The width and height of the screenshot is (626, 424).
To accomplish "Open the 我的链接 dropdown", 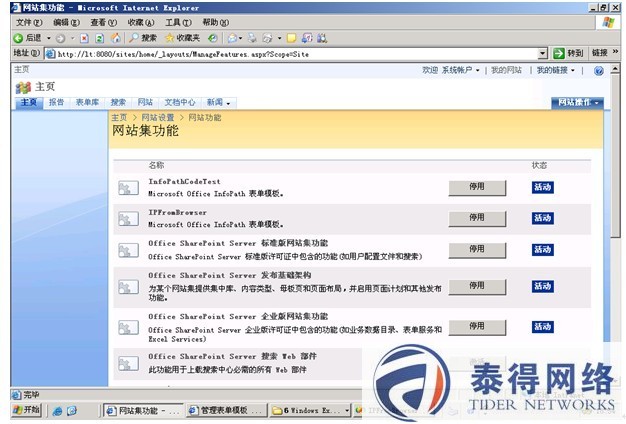I will [x=555, y=70].
